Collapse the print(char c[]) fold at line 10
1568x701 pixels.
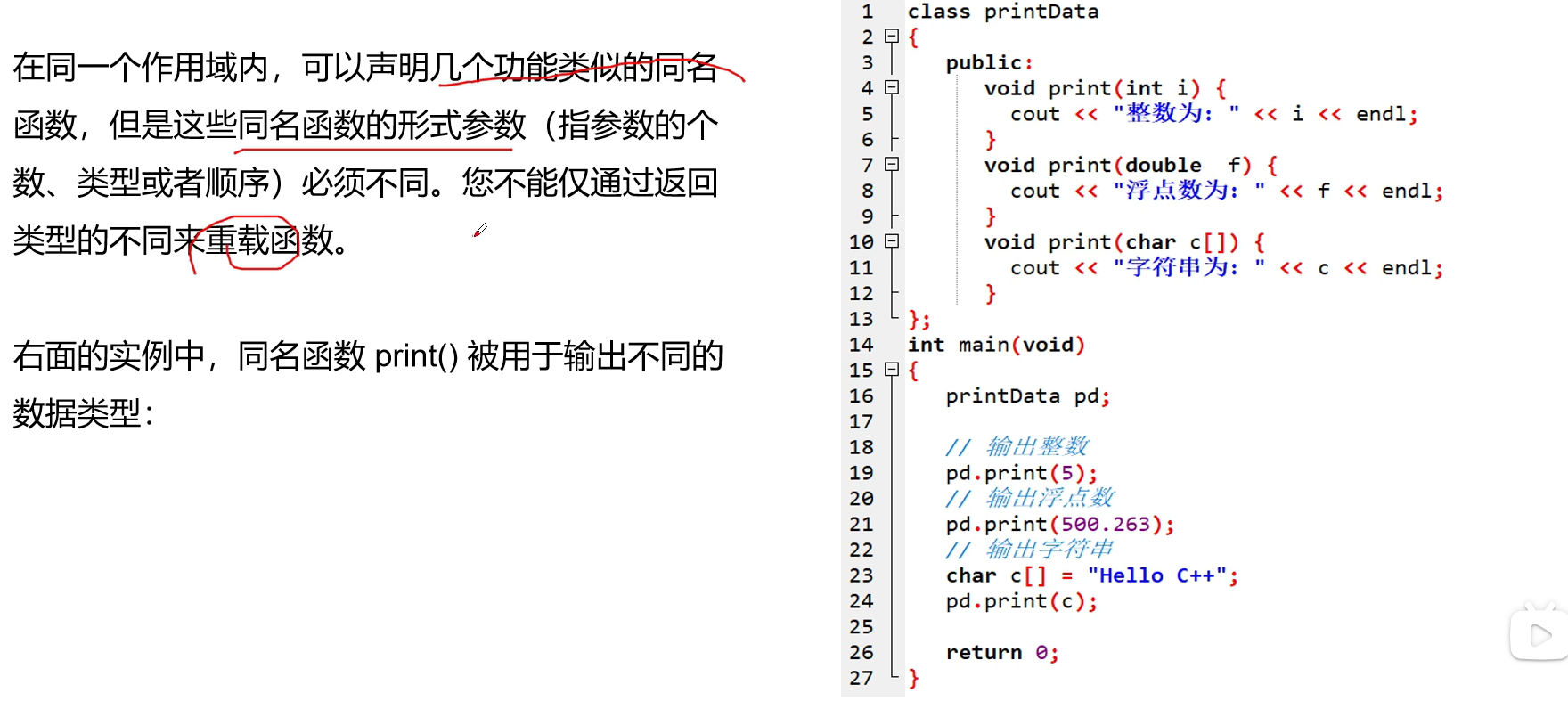[891, 241]
